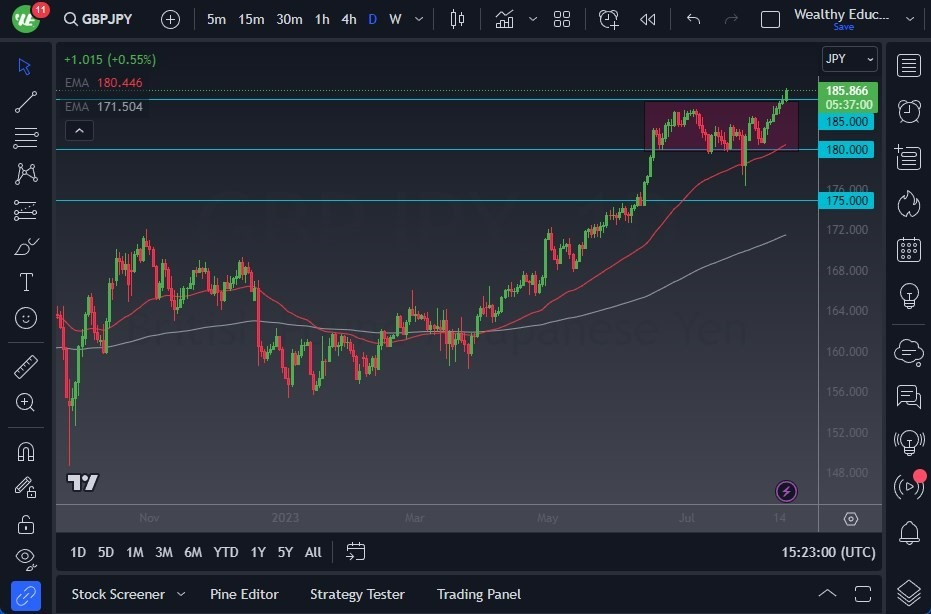
Task: Open the ruler measure tool
Action: (x=25, y=366)
